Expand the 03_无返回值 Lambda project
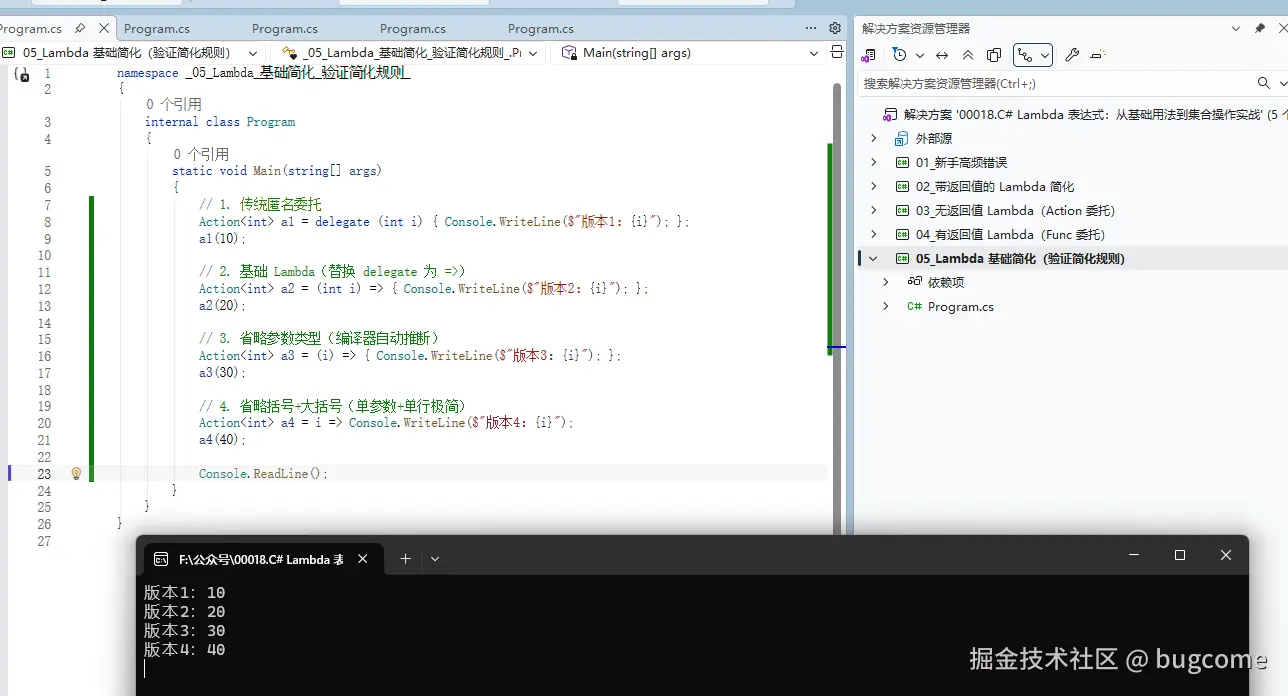This screenshot has width=1288, height=696. 874,210
